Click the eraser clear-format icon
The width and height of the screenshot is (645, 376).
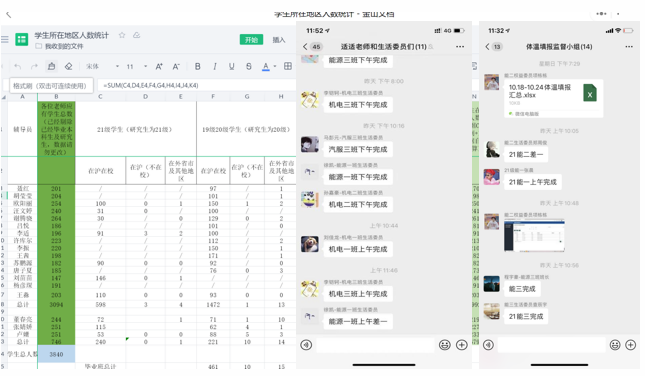pos(68,66)
